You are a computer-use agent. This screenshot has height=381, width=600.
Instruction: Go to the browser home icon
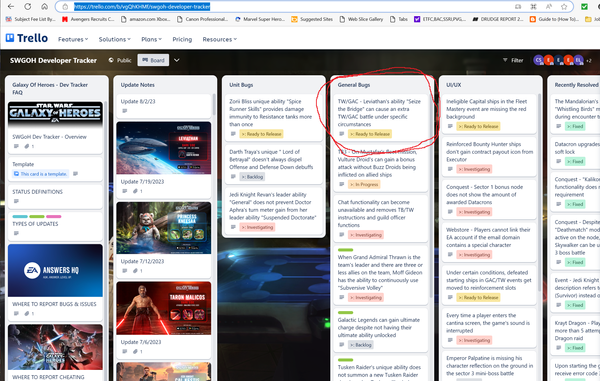point(45,7)
